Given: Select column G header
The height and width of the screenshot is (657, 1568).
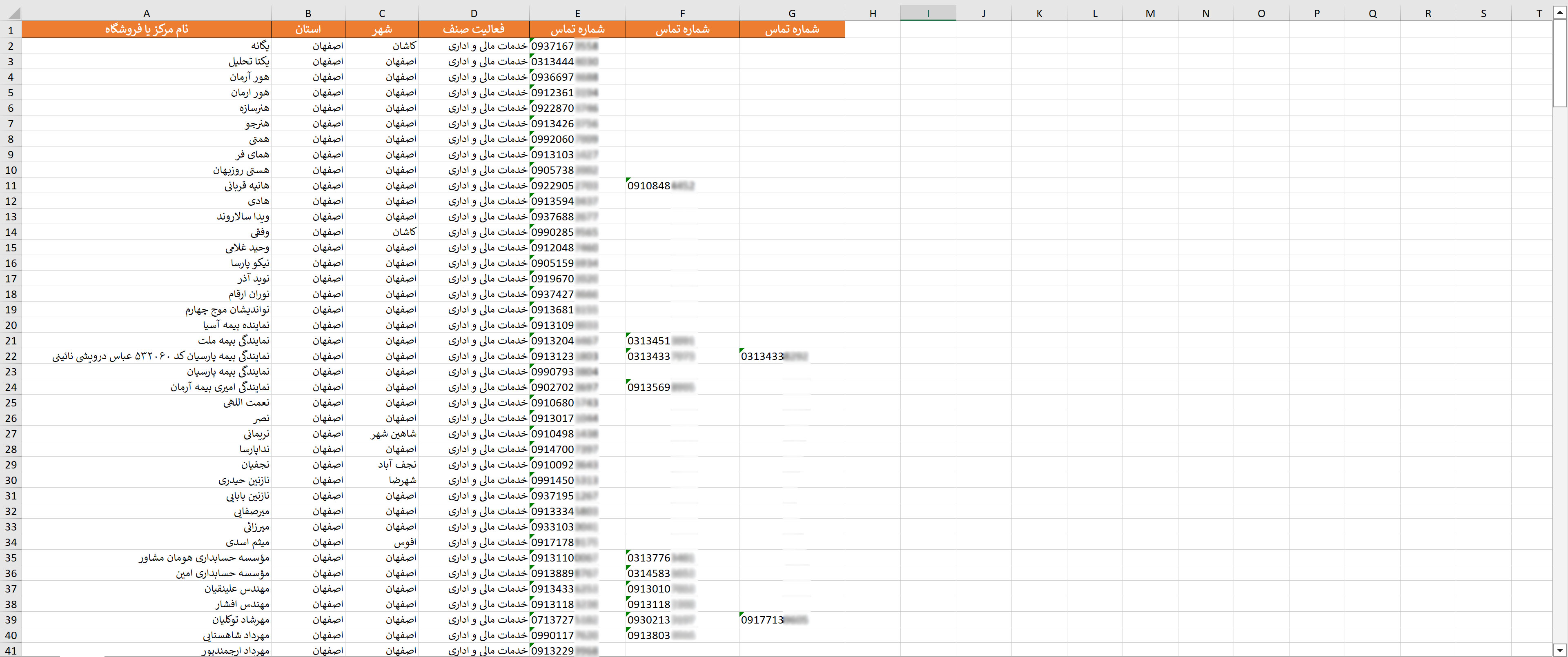Looking at the screenshot, I should coord(792,13).
